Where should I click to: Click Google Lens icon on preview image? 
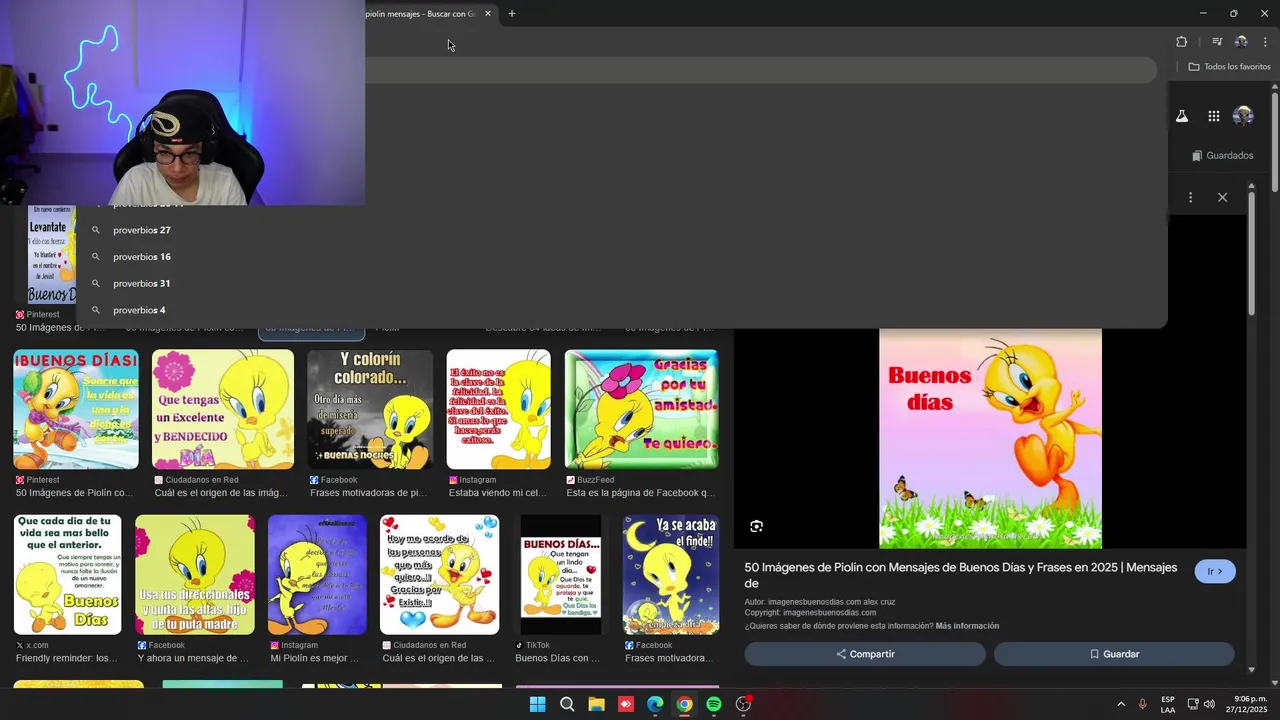756,526
